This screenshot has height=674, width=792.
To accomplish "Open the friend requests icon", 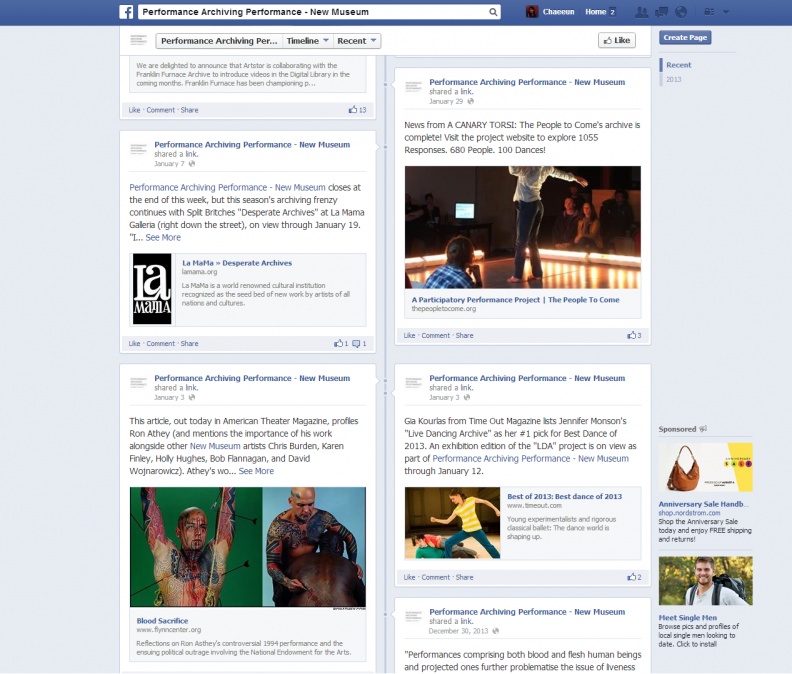I will pos(642,12).
